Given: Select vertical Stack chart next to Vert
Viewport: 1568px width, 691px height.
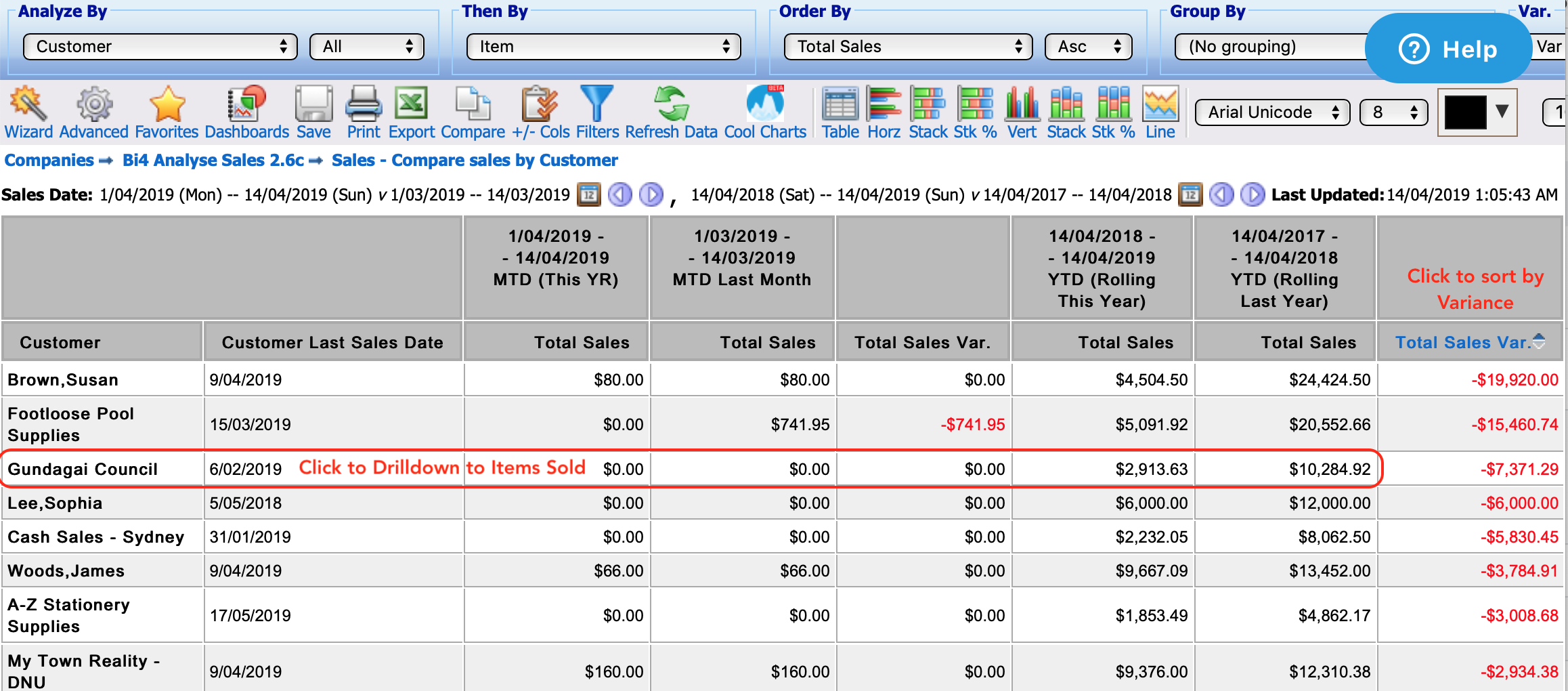Looking at the screenshot, I should (1066, 113).
